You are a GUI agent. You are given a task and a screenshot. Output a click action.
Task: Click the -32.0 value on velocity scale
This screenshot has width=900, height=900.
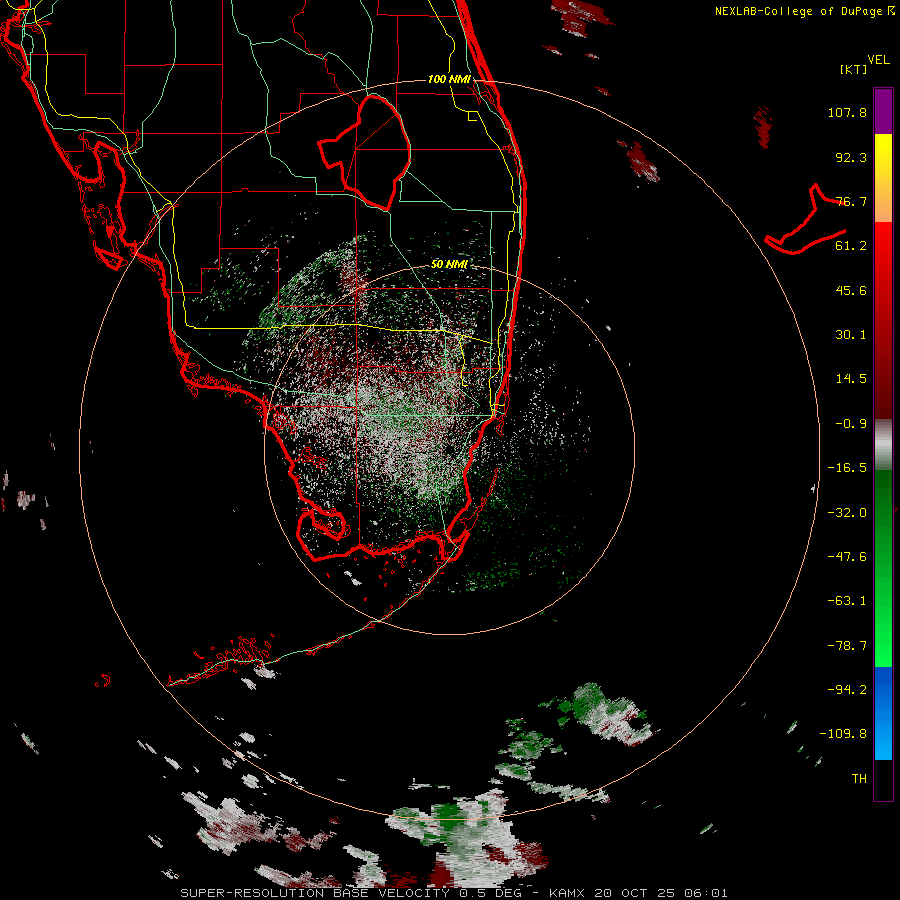[x=847, y=513]
